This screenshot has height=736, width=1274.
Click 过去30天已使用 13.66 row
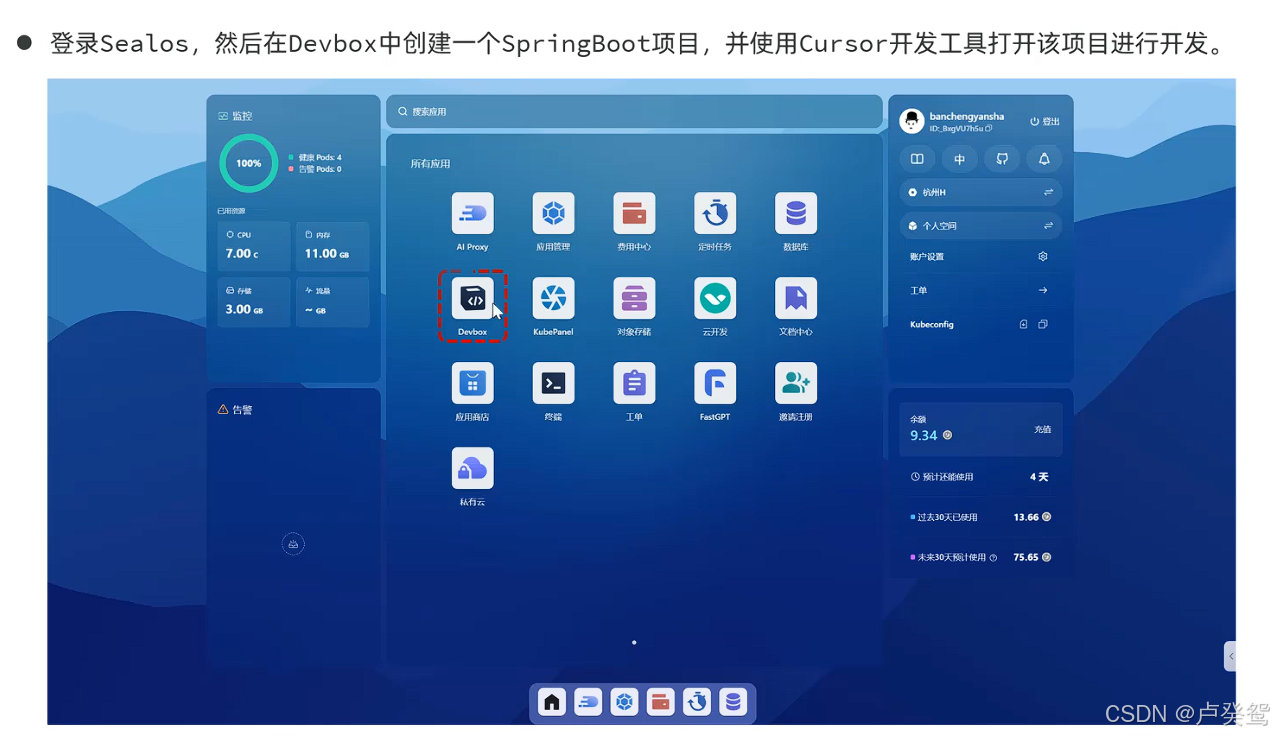pos(981,517)
